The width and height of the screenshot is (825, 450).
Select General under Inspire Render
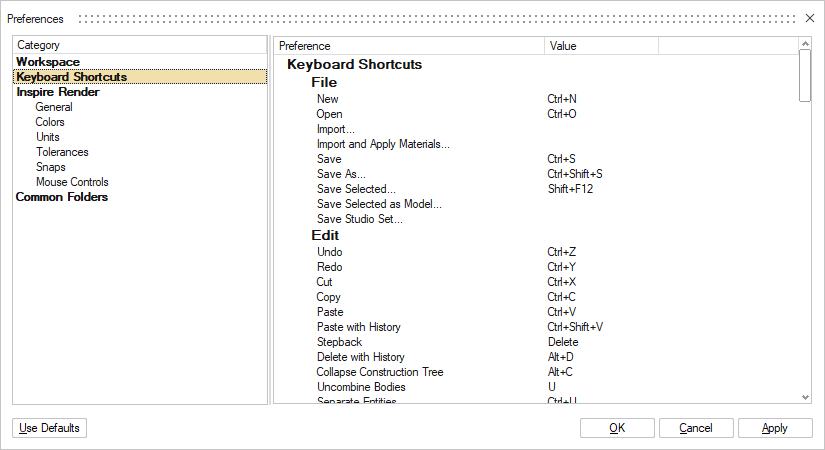pos(54,107)
